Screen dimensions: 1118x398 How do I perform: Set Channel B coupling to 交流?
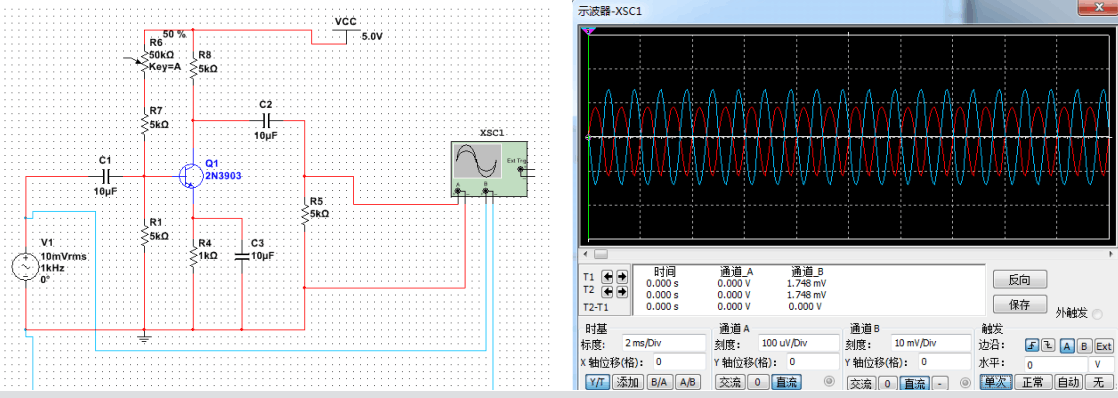click(x=860, y=382)
